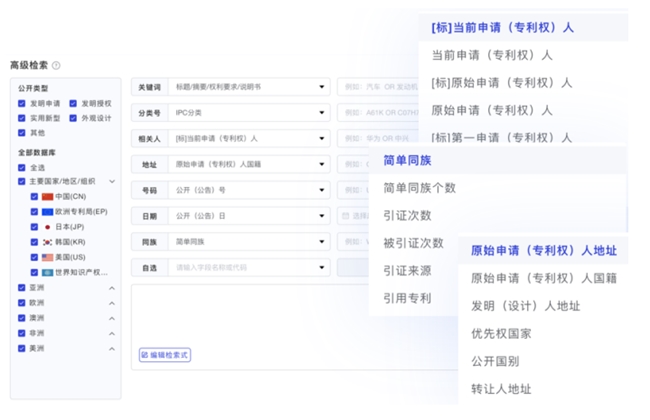650x420 pixels.
Task: Collapse the 主要国家/地区/组织 group
Action: (x=111, y=182)
